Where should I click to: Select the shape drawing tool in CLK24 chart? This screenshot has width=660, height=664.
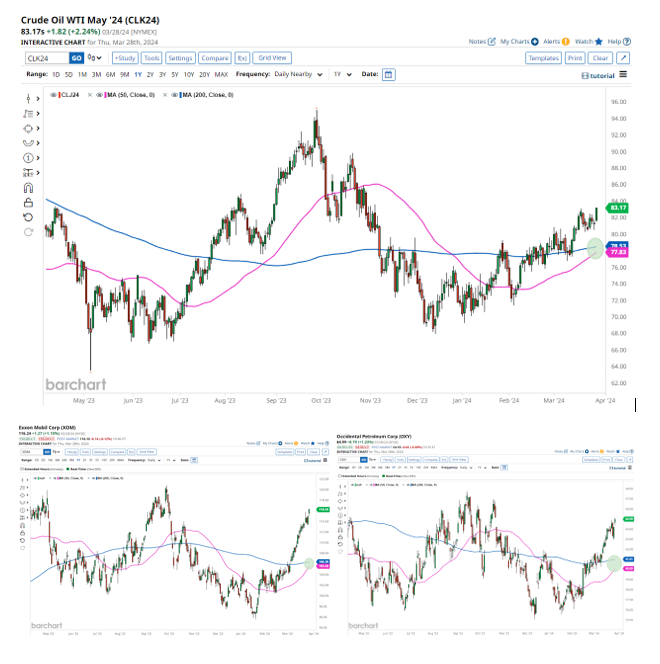click(28, 128)
